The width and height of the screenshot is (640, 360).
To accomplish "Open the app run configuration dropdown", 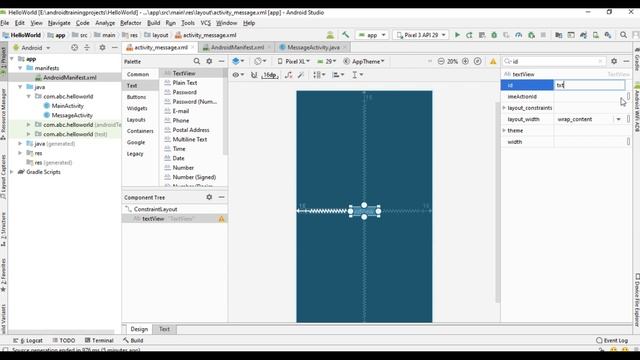I will click(372, 35).
